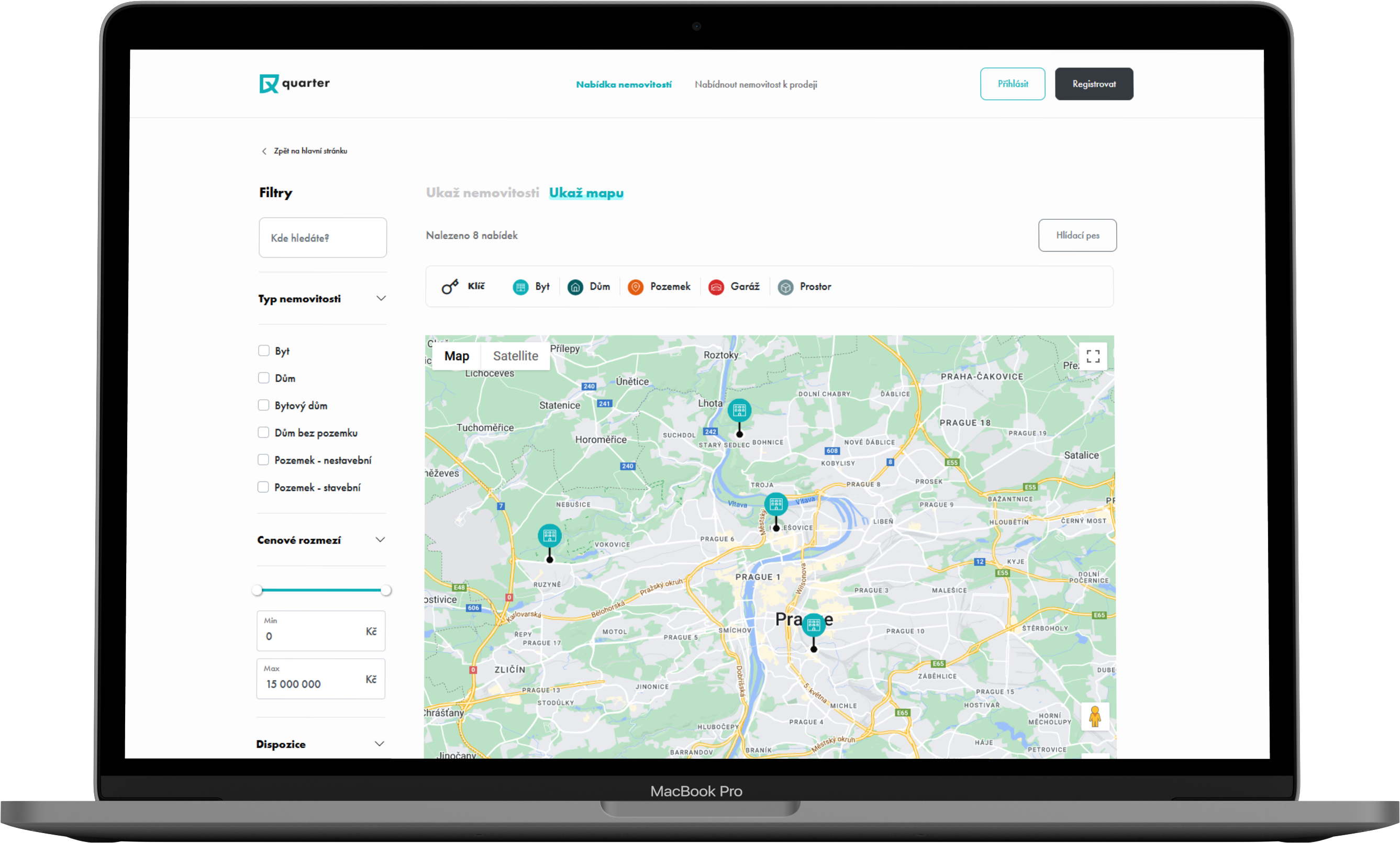This screenshot has width=1400, height=843.
Task: Enable the Byt checkbox filter
Action: (264, 351)
